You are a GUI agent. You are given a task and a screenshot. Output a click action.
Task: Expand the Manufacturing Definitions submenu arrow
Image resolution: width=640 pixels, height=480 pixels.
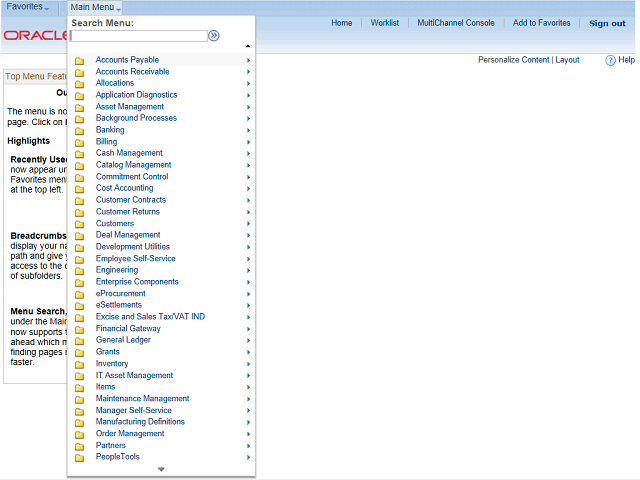click(248, 422)
